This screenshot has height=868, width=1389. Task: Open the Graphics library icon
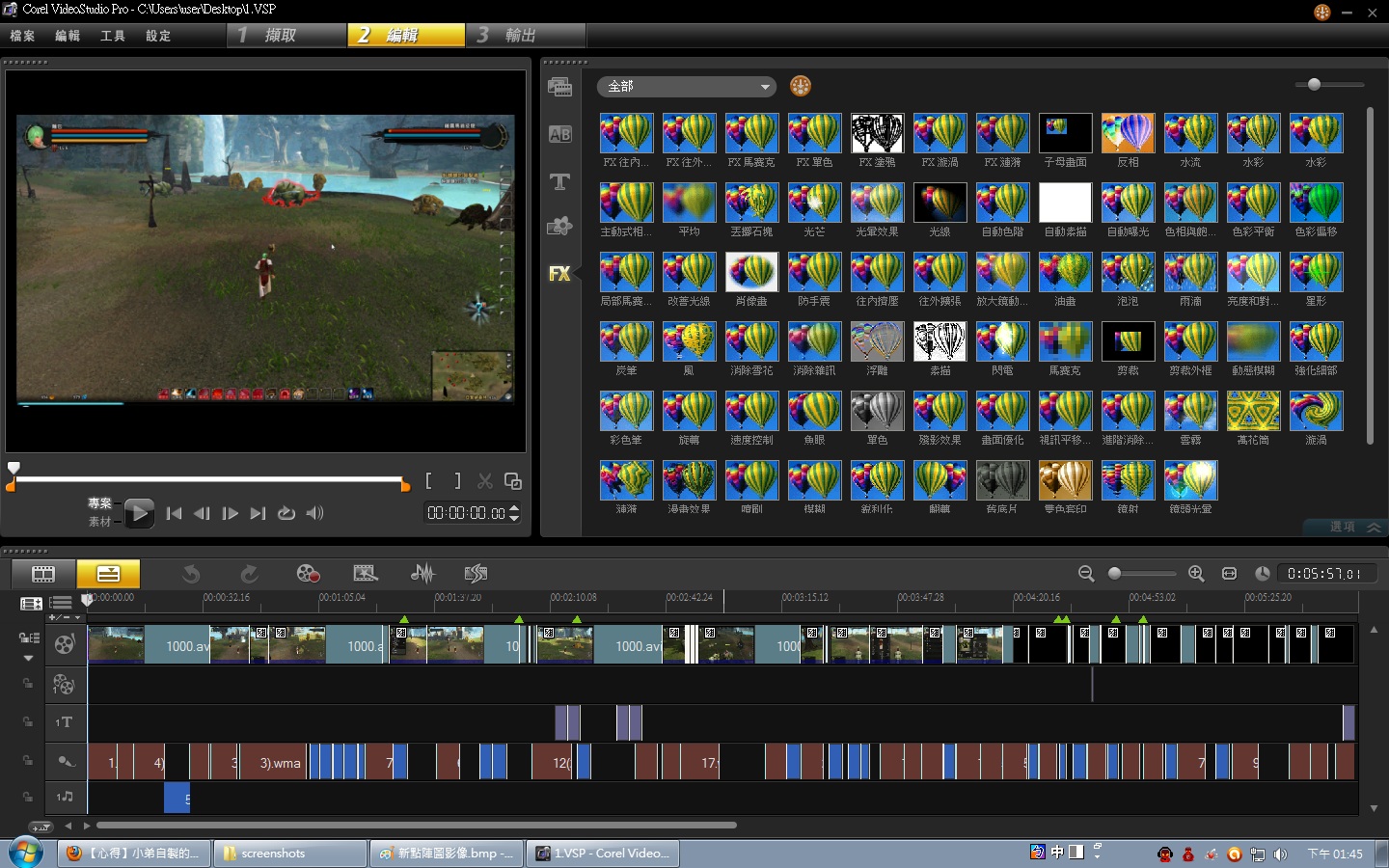tap(559, 227)
